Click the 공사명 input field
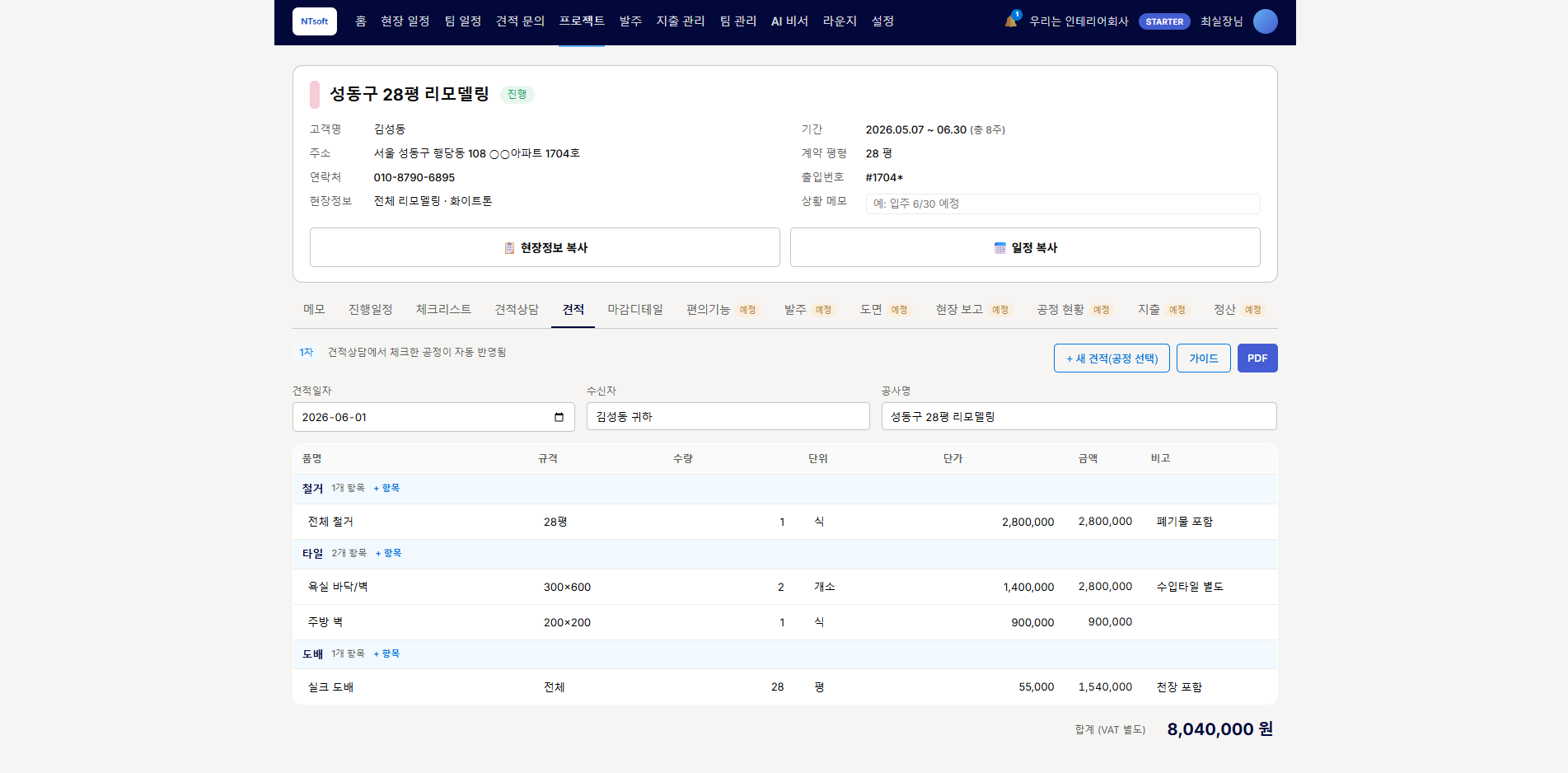This screenshot has width=1568, height=773. point(1079,416)
